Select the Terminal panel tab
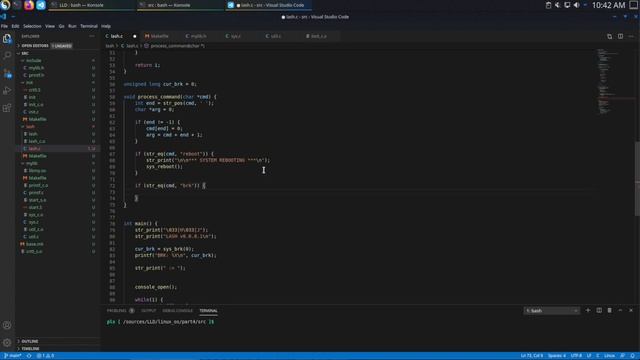The height and width of the screenshot is (360, 640). (208, 311)
